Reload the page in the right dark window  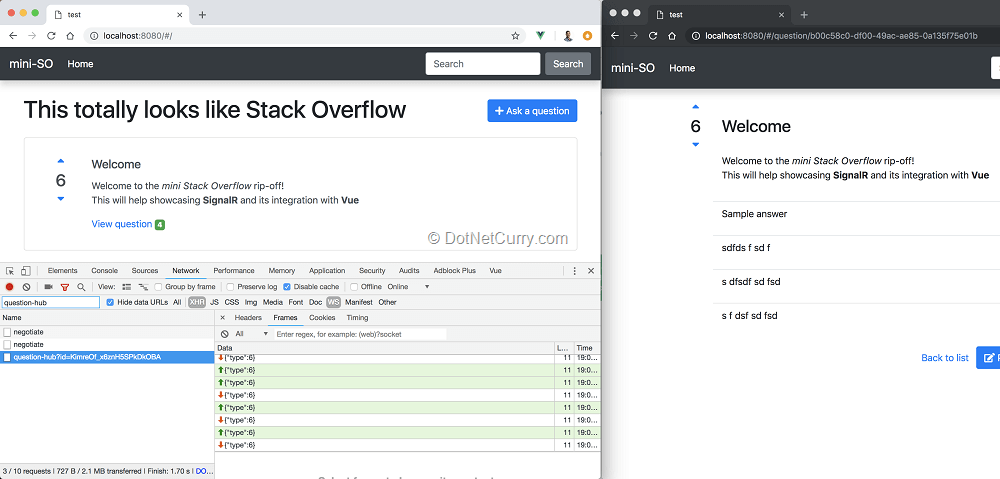click(652, 36)
